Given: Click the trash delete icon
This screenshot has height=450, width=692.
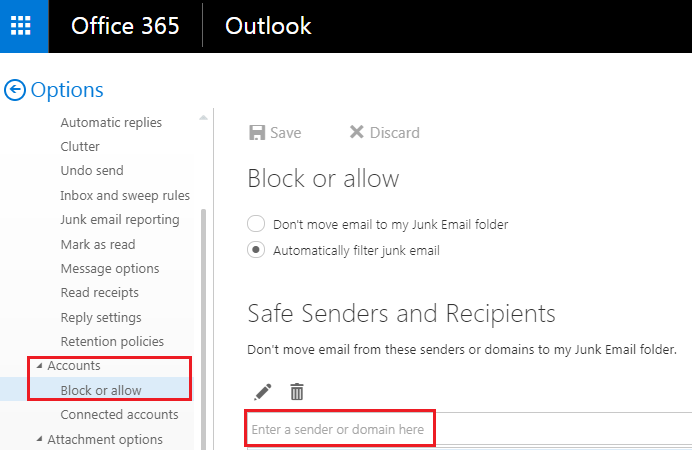Looking at the screenshot, I should click(x=297, y=391).
